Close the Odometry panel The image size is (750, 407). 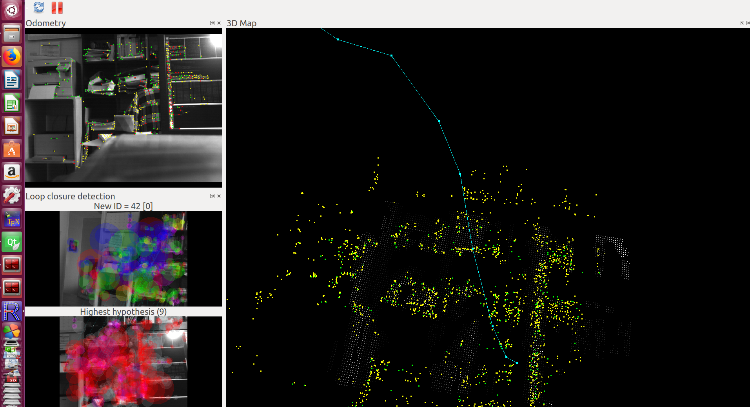(219, 23)
